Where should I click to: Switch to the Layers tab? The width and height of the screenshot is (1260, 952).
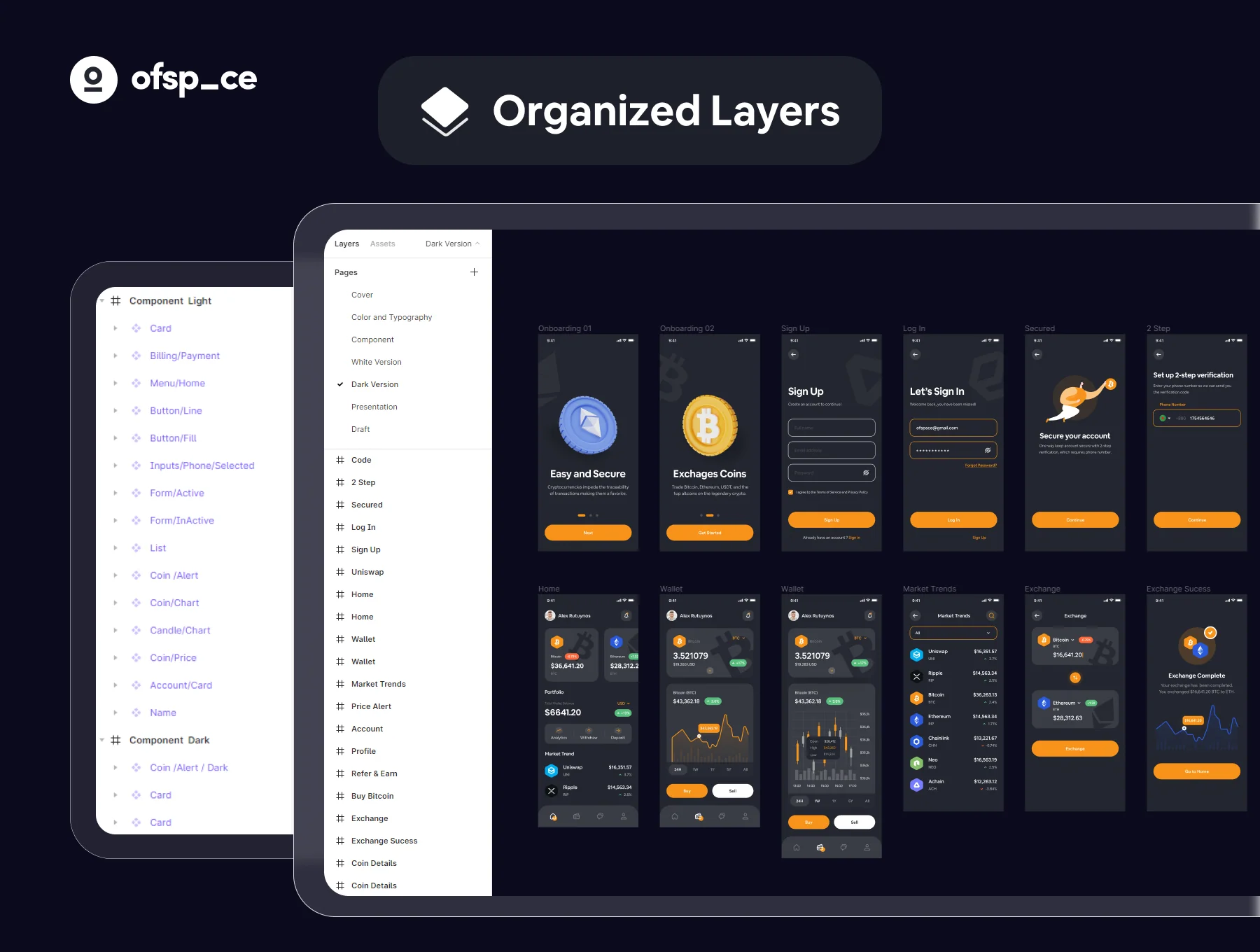[x=346, y=244]
